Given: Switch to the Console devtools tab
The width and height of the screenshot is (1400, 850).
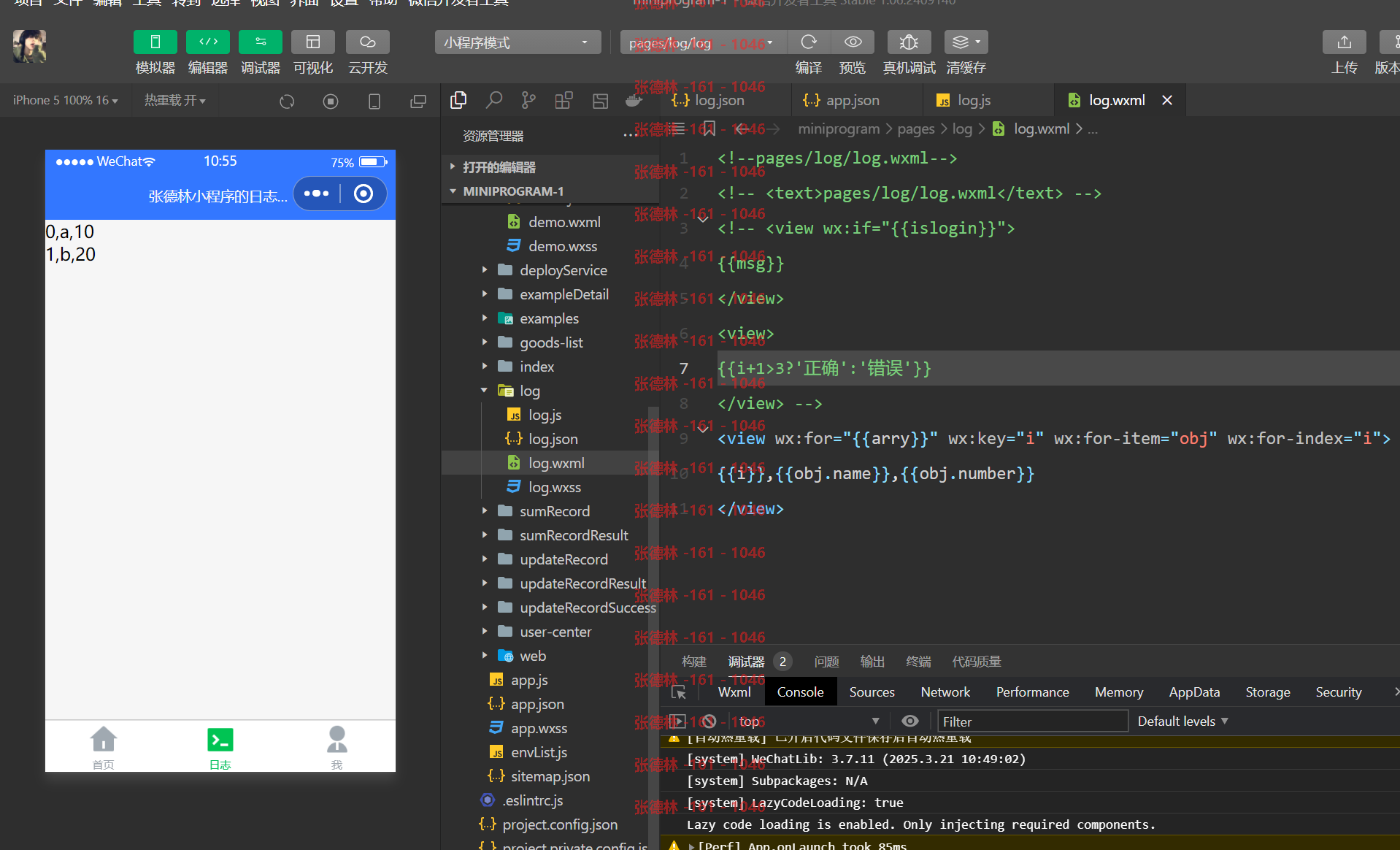Looking at the screenshot, I should (800, 692).
